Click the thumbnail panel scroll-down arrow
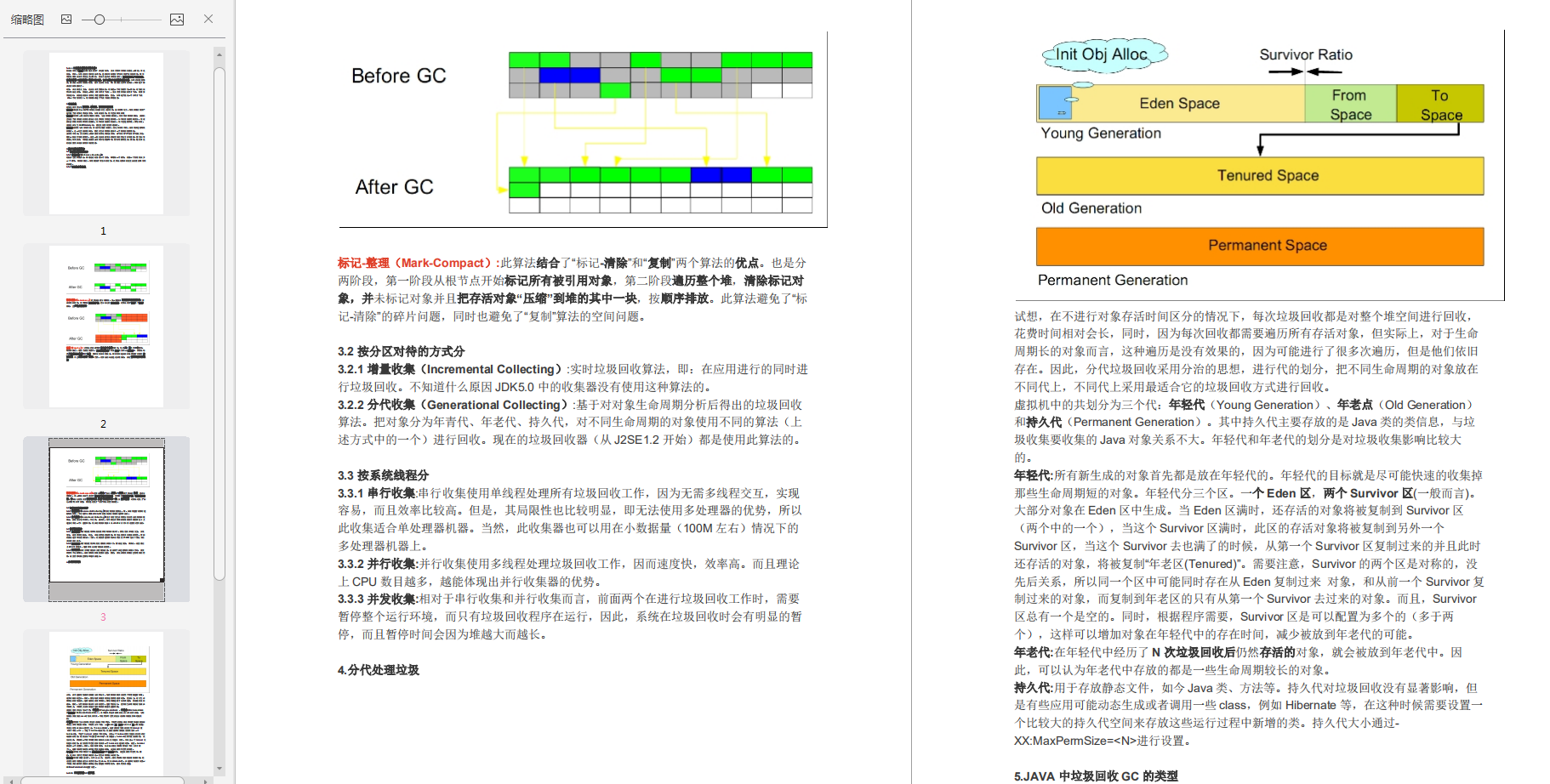1550x784 pixels. point(219,768)
